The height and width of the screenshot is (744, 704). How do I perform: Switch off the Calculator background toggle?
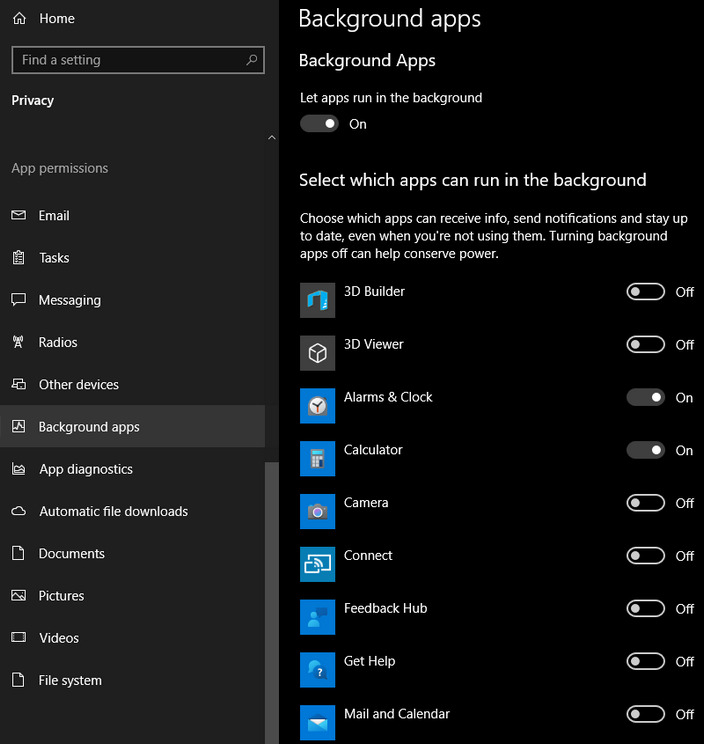point(645,450)
